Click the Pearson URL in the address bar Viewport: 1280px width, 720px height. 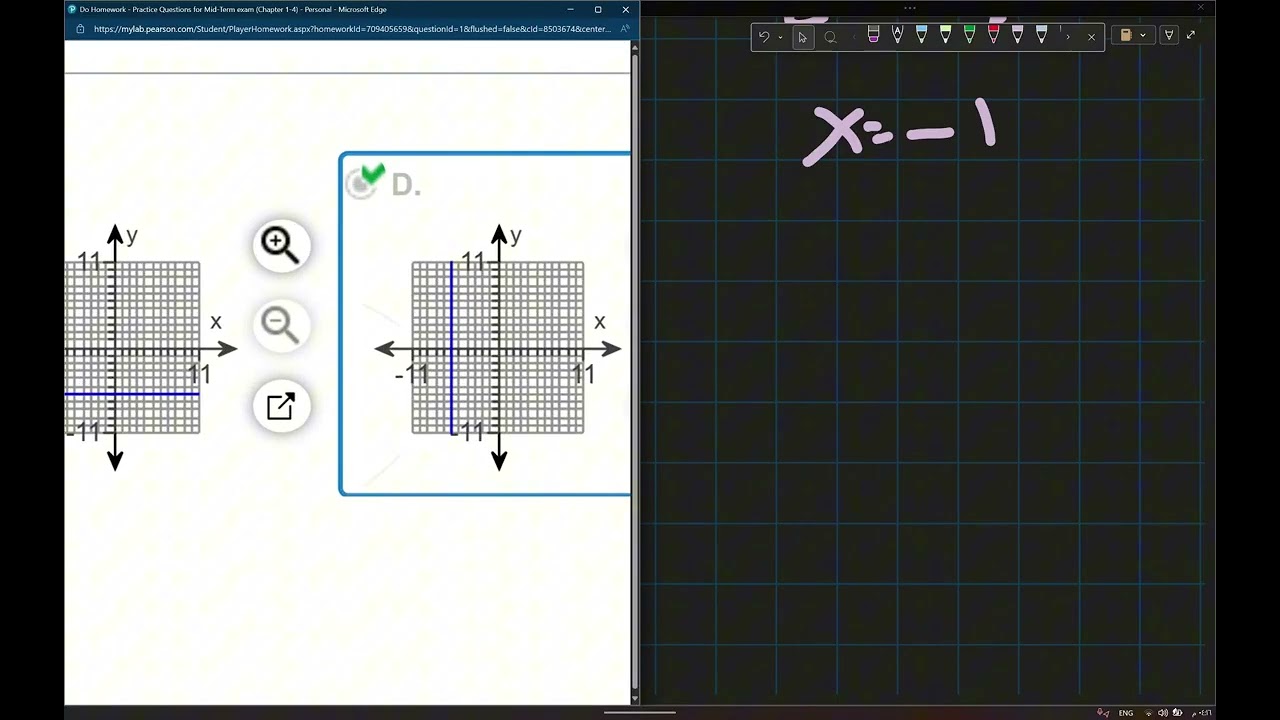pyautogui.click(x=352, y=29)
